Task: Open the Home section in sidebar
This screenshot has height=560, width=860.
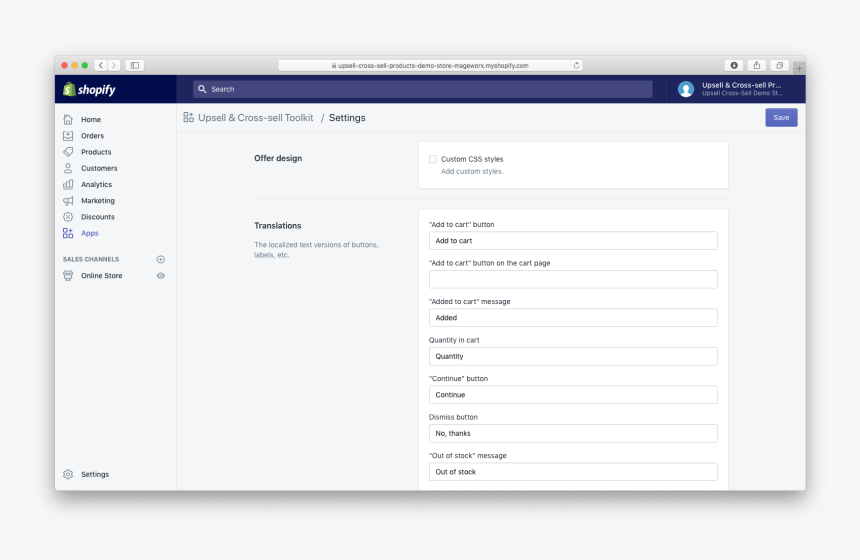Action: (x=90, y=120)
